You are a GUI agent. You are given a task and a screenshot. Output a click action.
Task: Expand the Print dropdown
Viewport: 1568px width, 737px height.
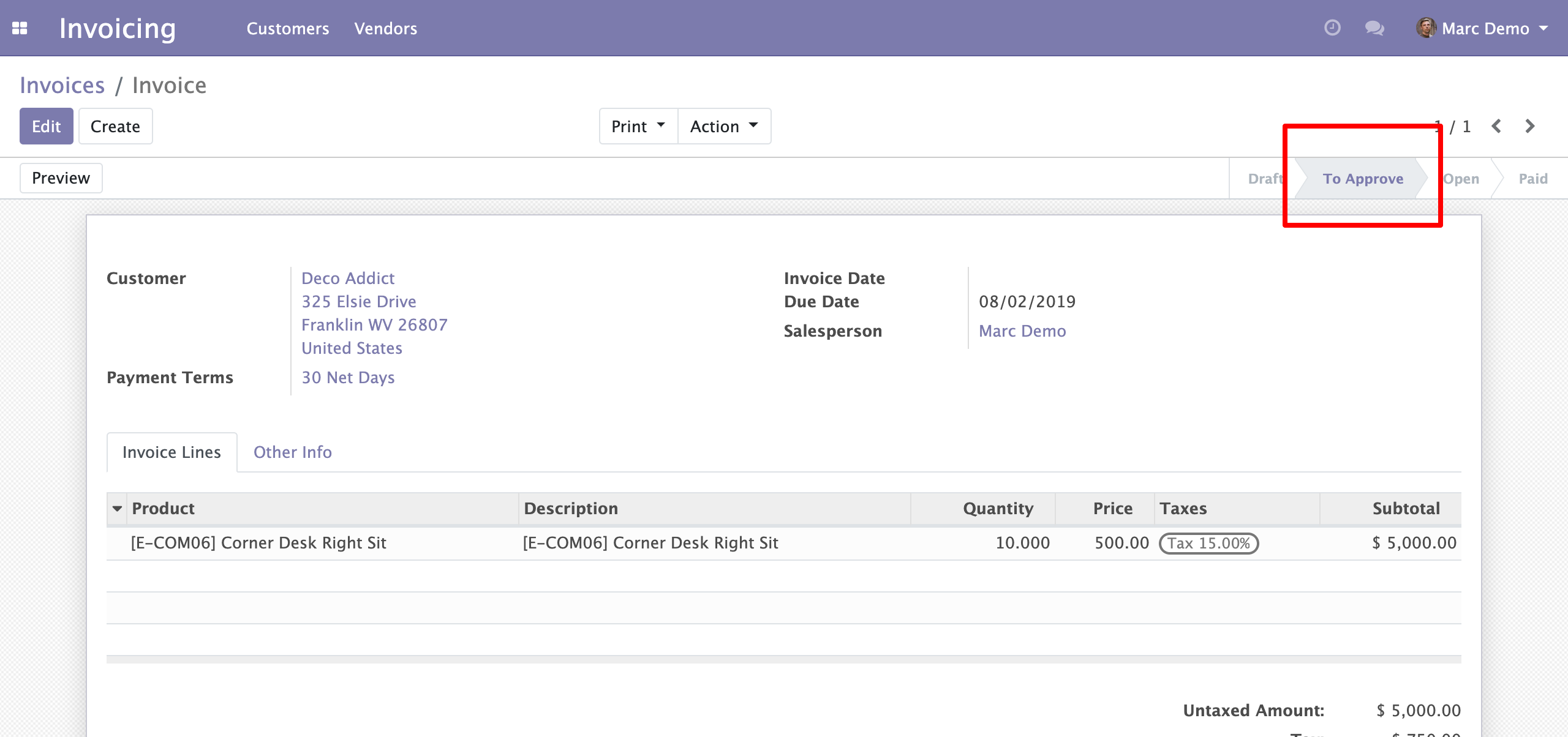click(638, 126)
